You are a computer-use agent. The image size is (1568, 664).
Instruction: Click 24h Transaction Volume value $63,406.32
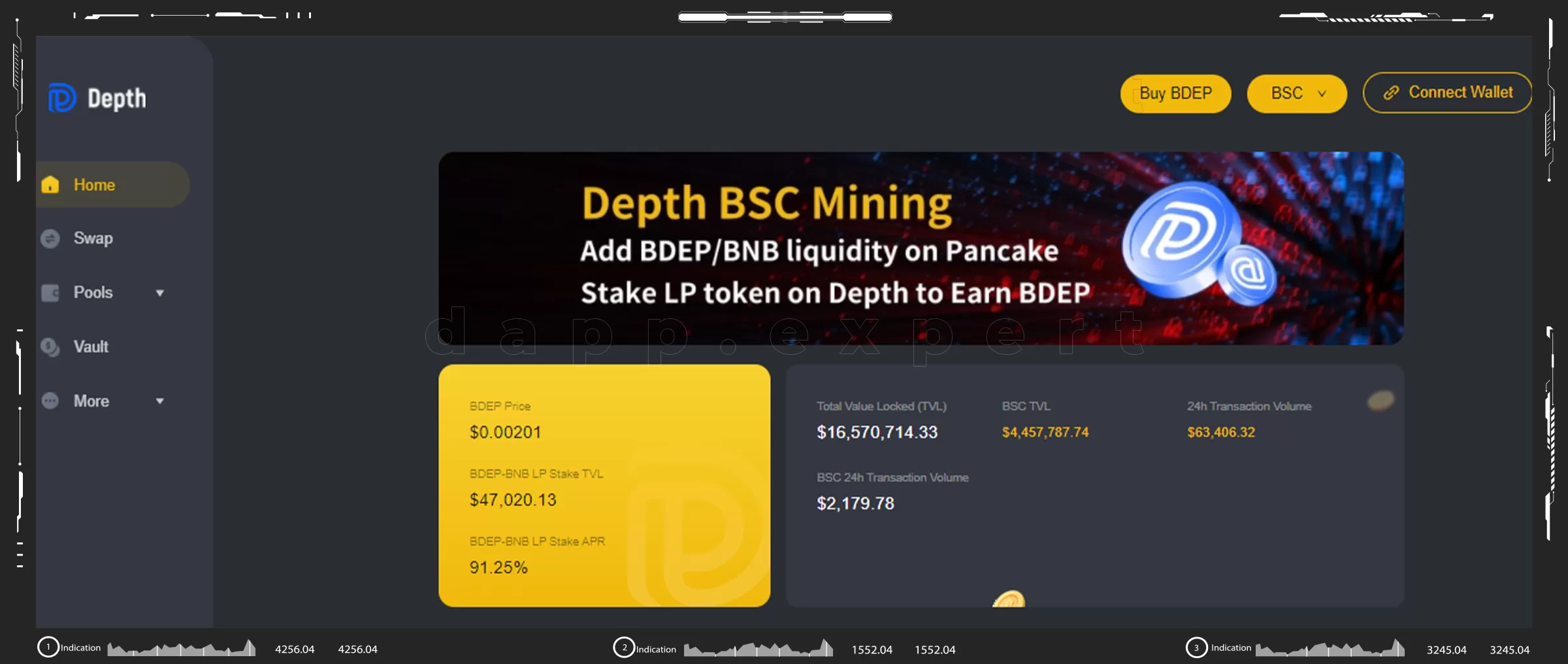1221,432
